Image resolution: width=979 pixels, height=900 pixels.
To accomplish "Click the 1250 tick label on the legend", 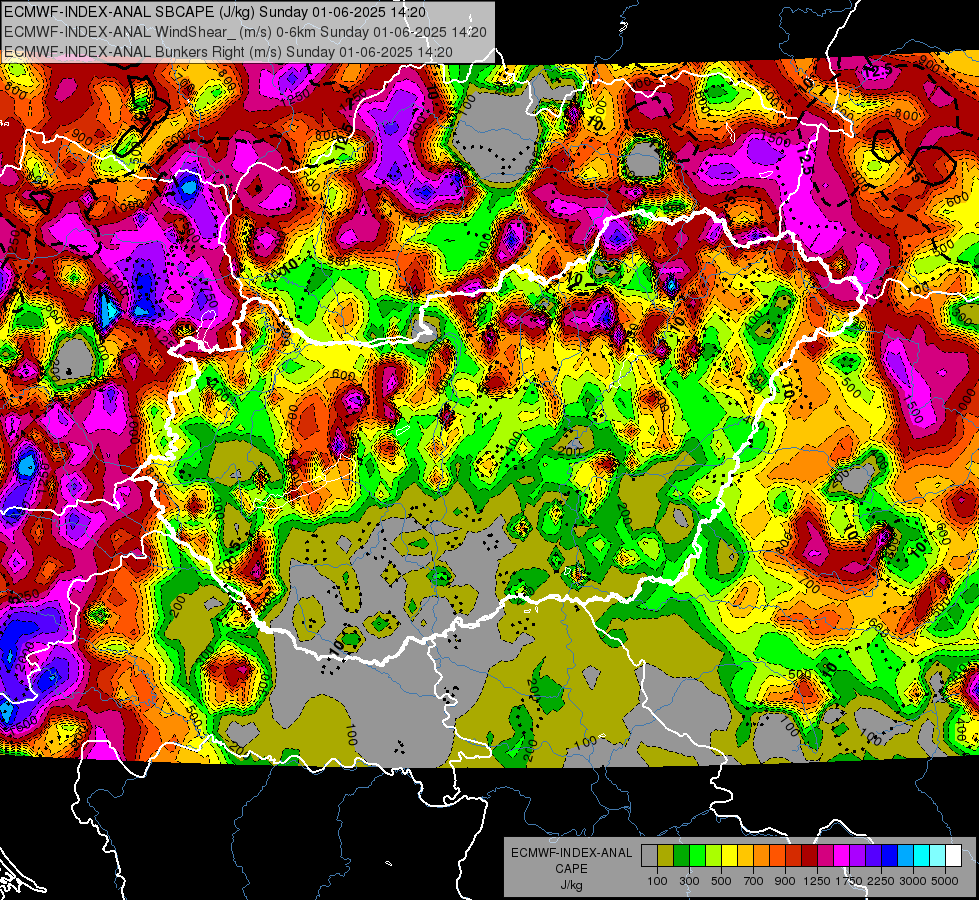I will [x=817, y=881].
